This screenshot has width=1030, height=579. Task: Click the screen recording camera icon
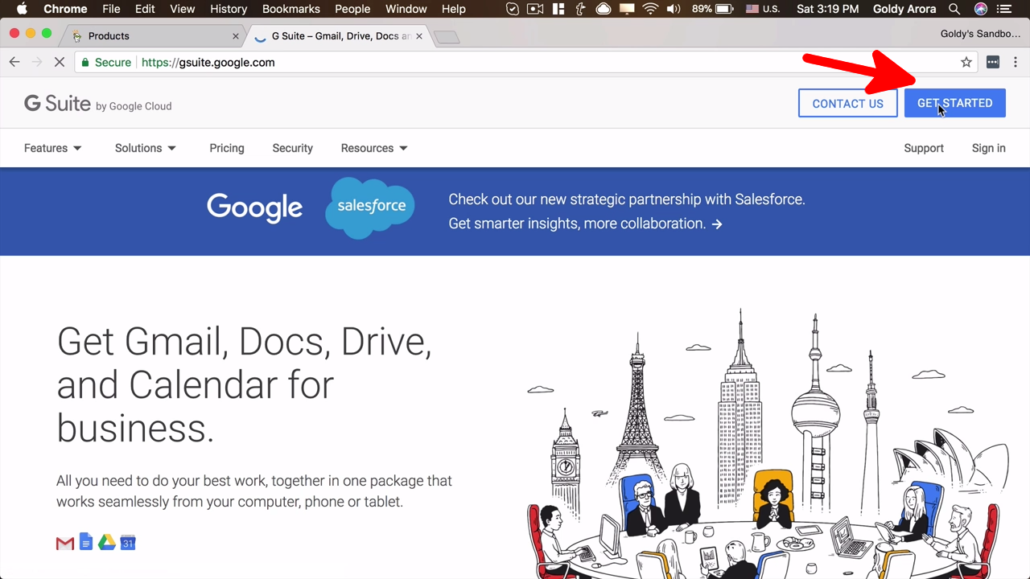[x=535, y=9]
